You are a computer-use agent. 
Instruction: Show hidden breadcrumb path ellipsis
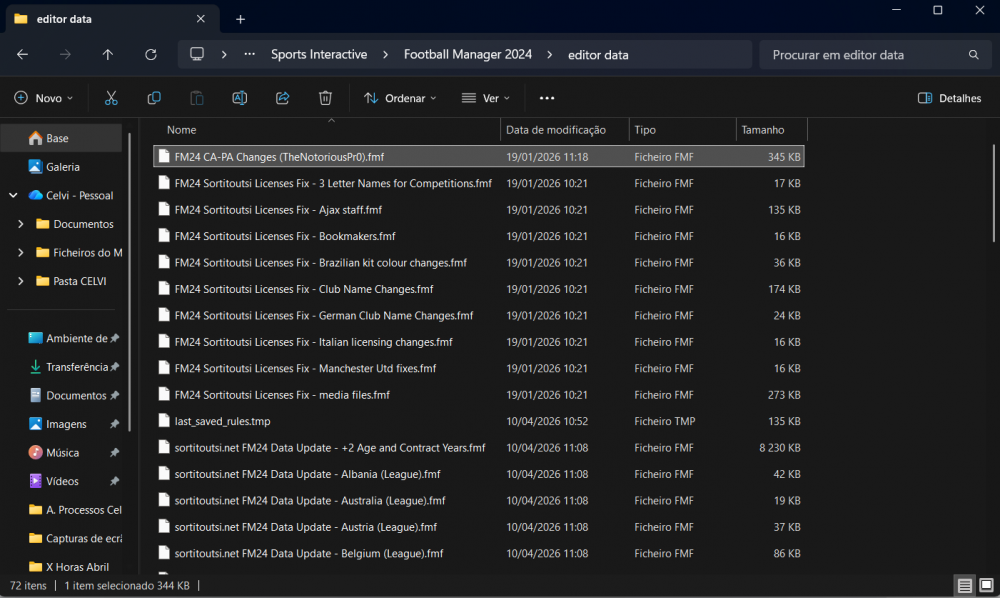pos(249,55)
